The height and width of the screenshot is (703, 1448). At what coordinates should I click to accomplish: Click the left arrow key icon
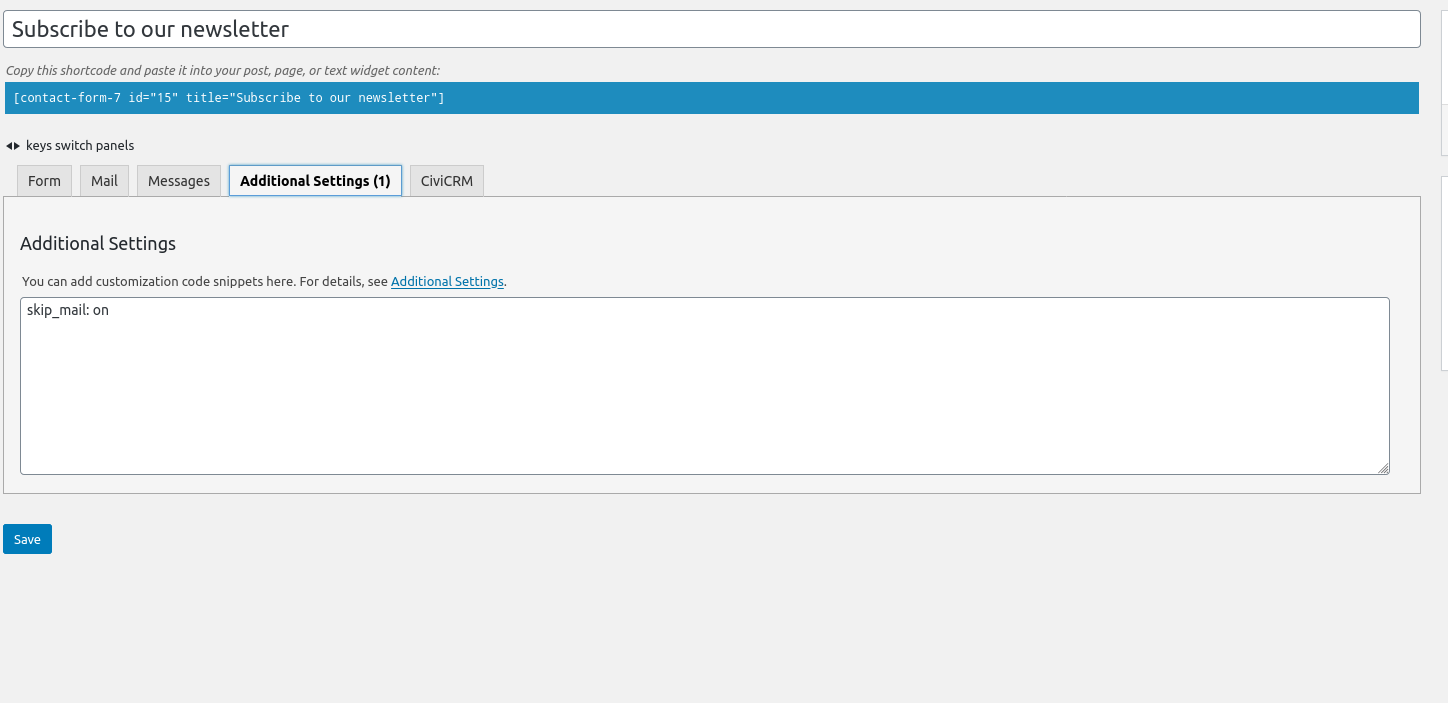pyautogui.click(x=9, y=146)
